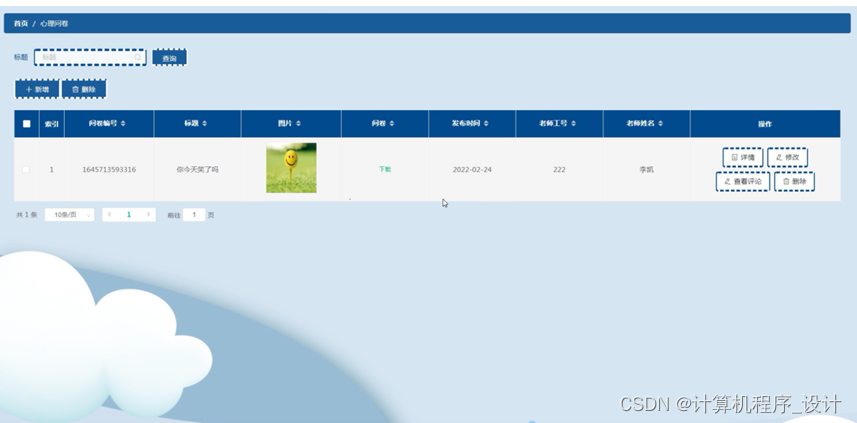Go to next page arrow
Screen dimensions: 857x423
pos(148,215)
